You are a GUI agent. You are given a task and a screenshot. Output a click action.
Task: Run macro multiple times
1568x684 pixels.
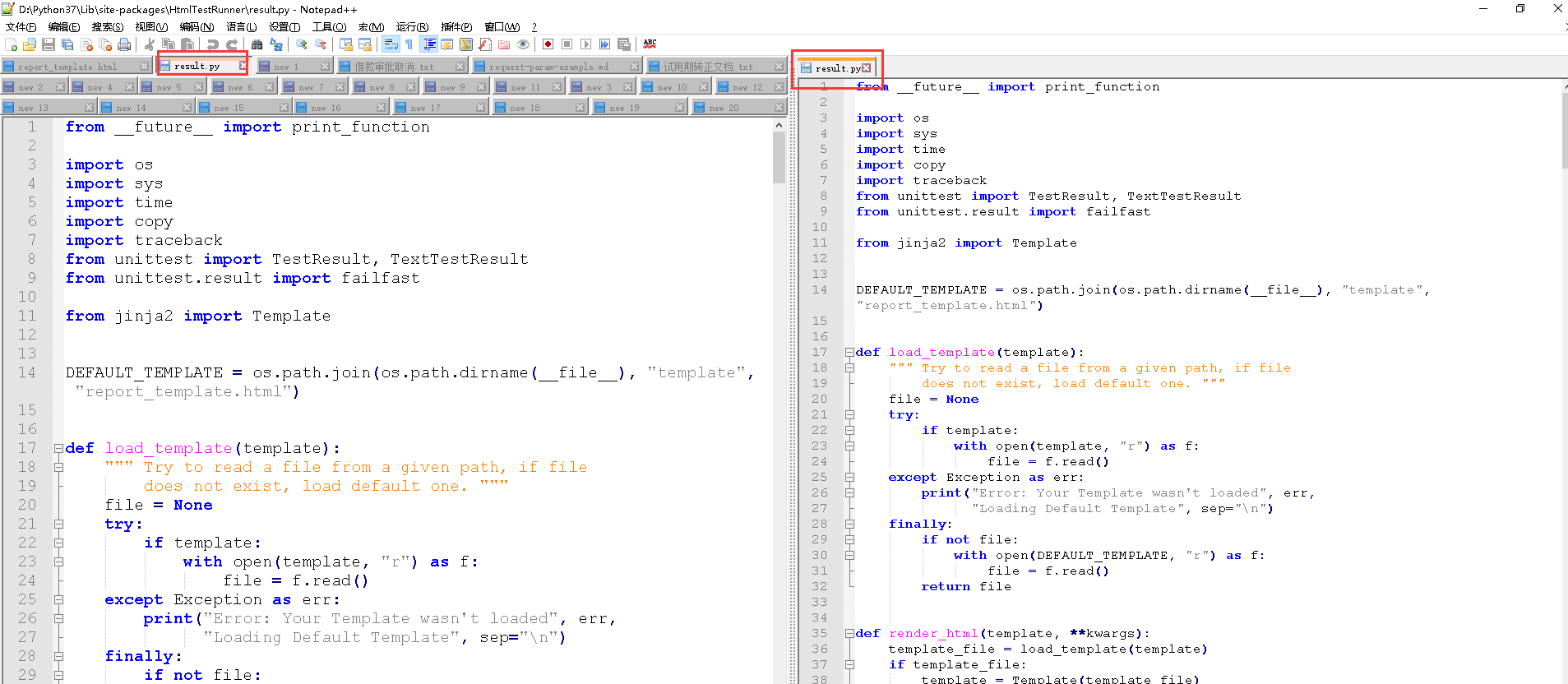click(604, 44)
